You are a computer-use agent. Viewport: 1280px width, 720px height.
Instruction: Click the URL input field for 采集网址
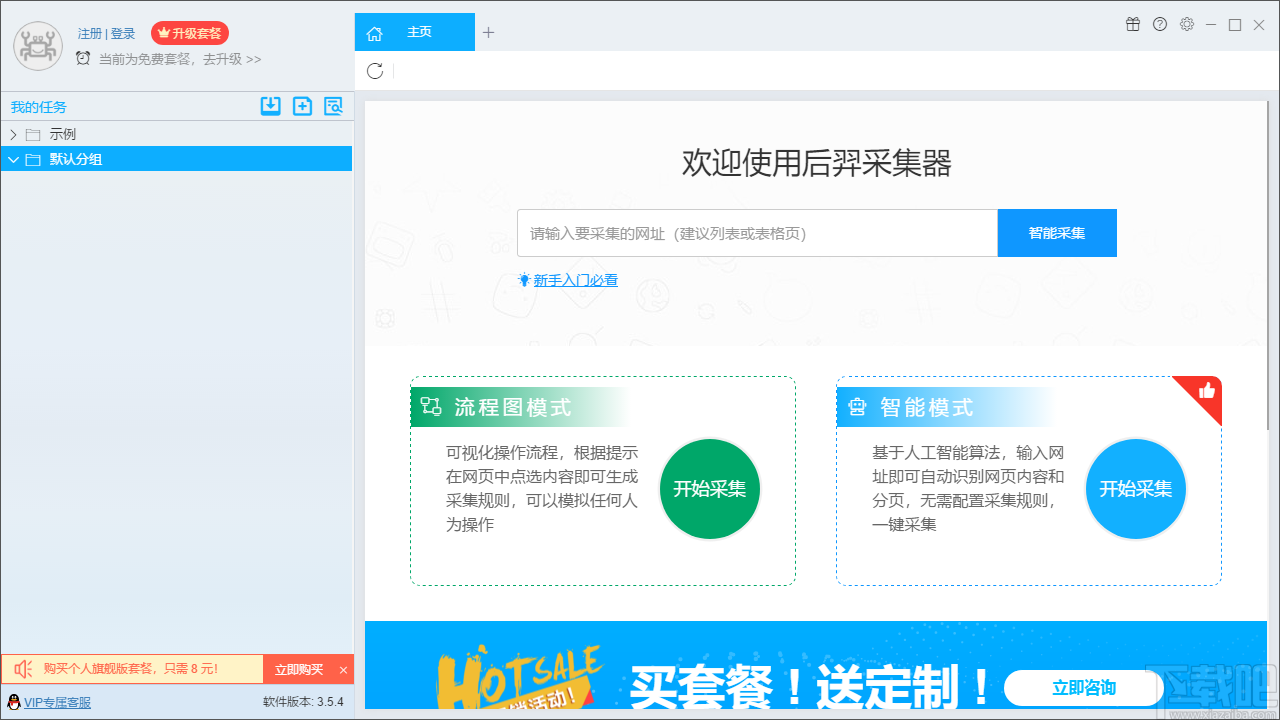pos(757,233)
